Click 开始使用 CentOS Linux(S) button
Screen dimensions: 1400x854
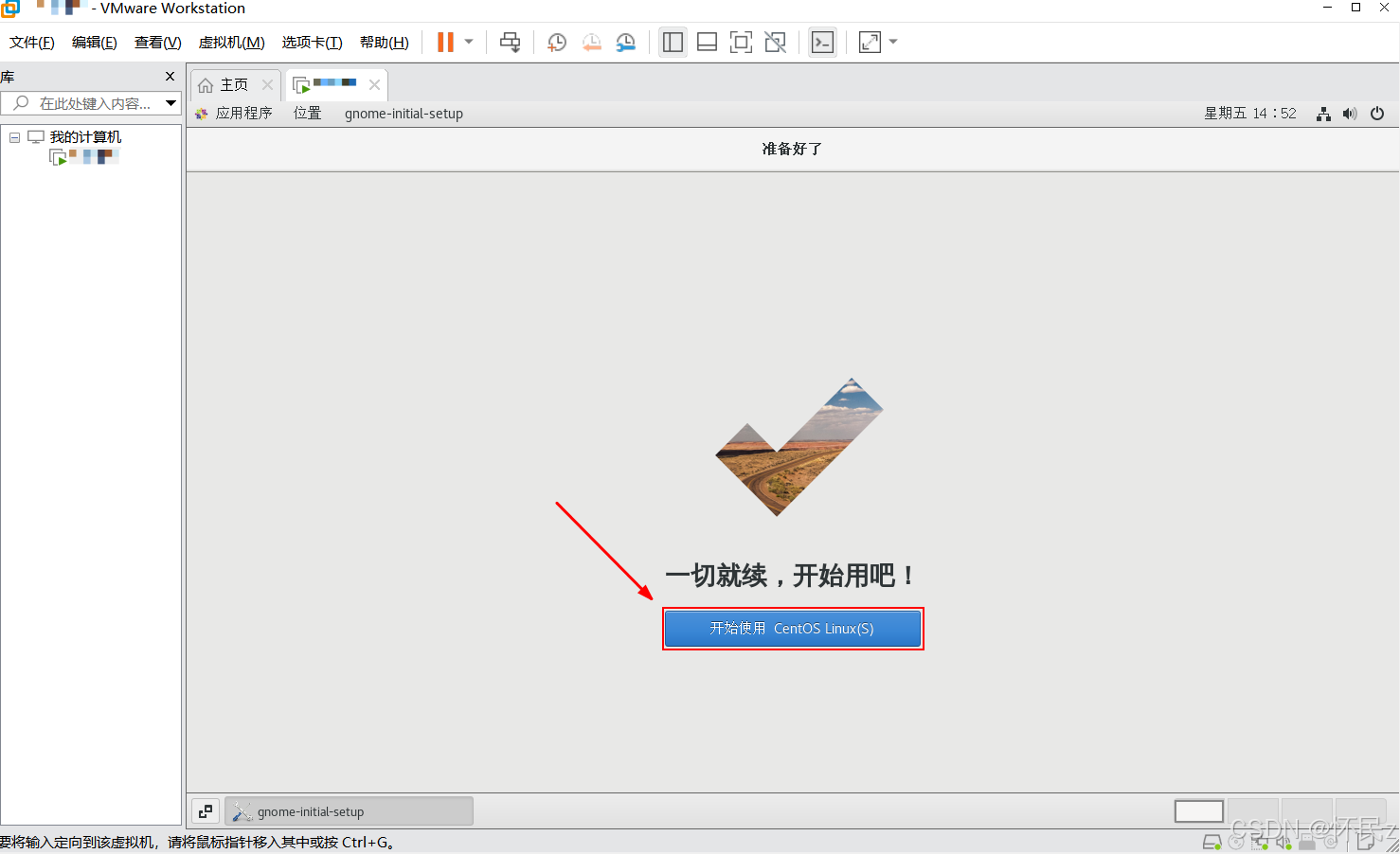click(x=793, y=629)
